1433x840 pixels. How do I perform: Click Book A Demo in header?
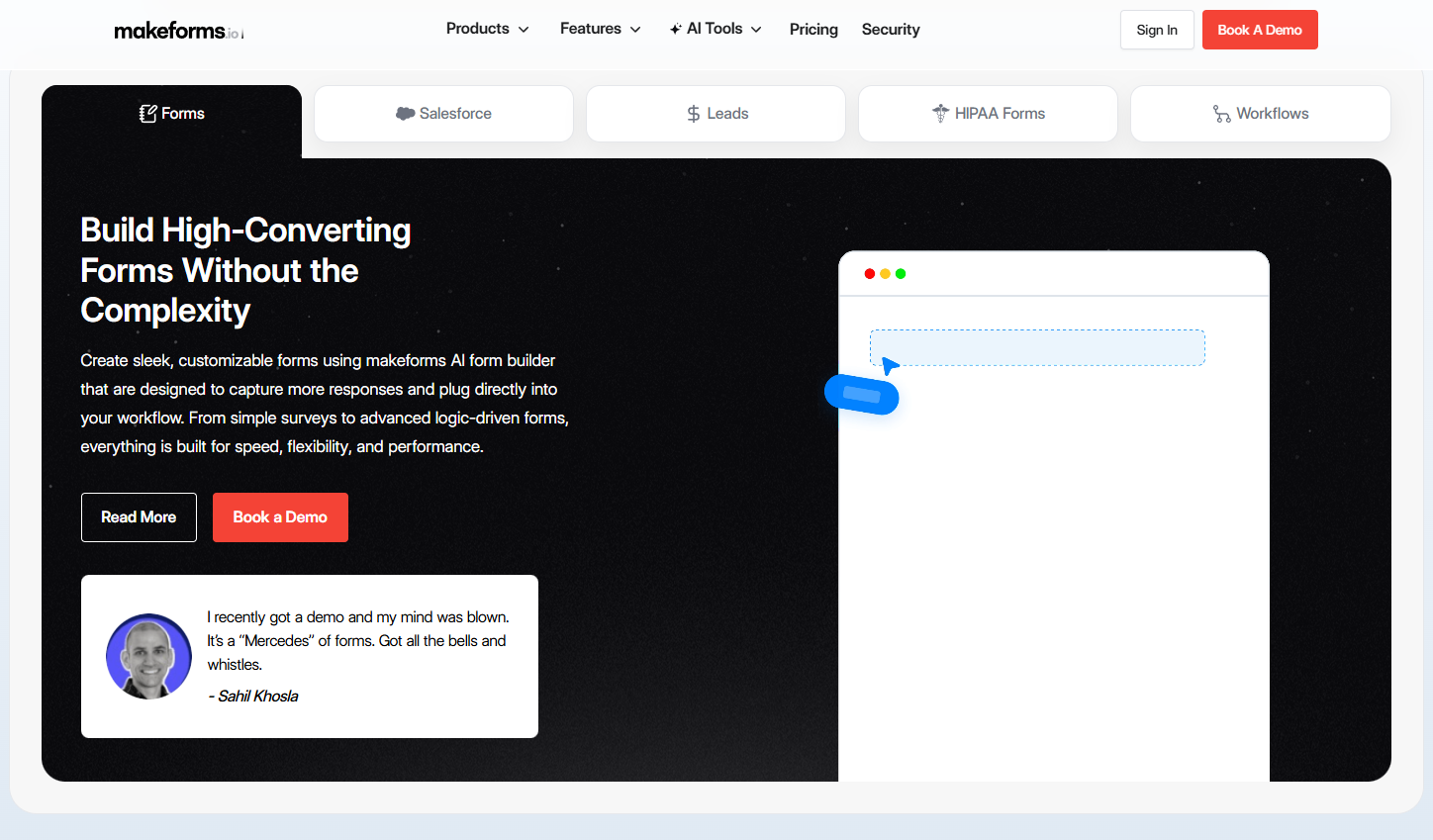point(1260,30)
